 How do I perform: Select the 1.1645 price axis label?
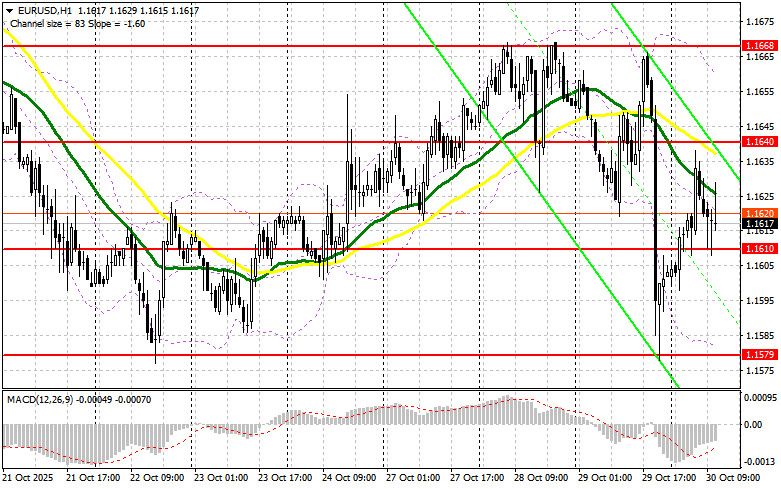pos(761,126)
